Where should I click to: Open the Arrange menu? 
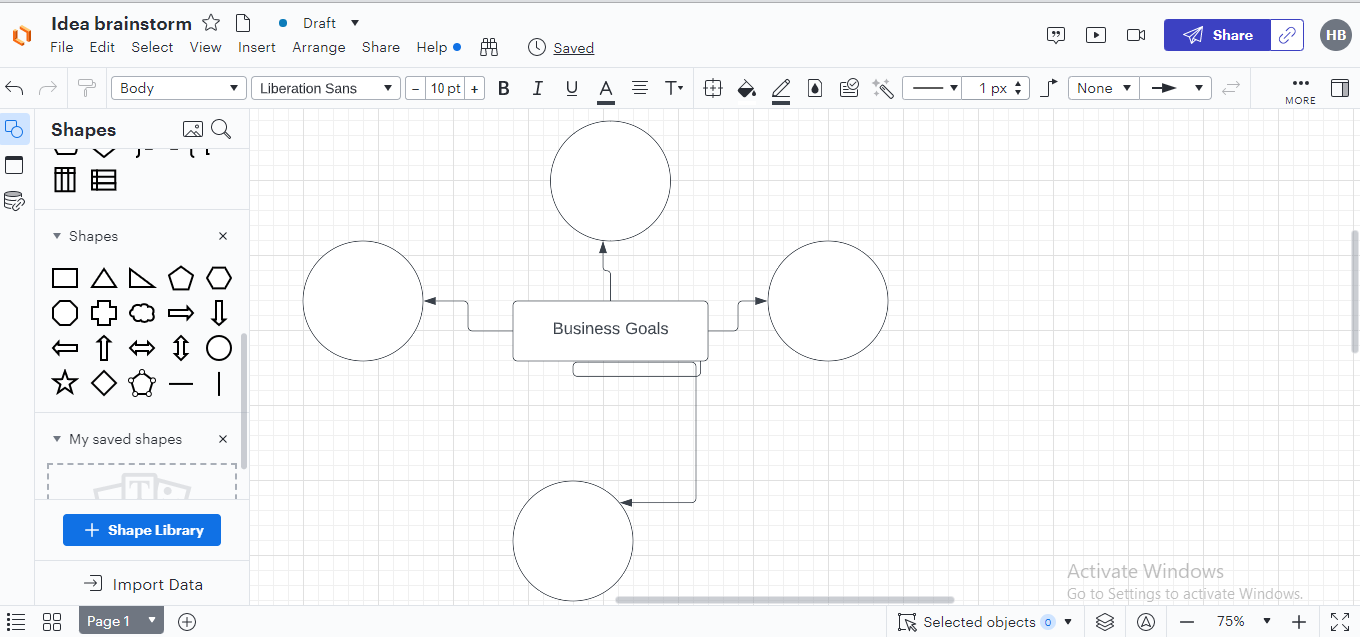(318, 47)
